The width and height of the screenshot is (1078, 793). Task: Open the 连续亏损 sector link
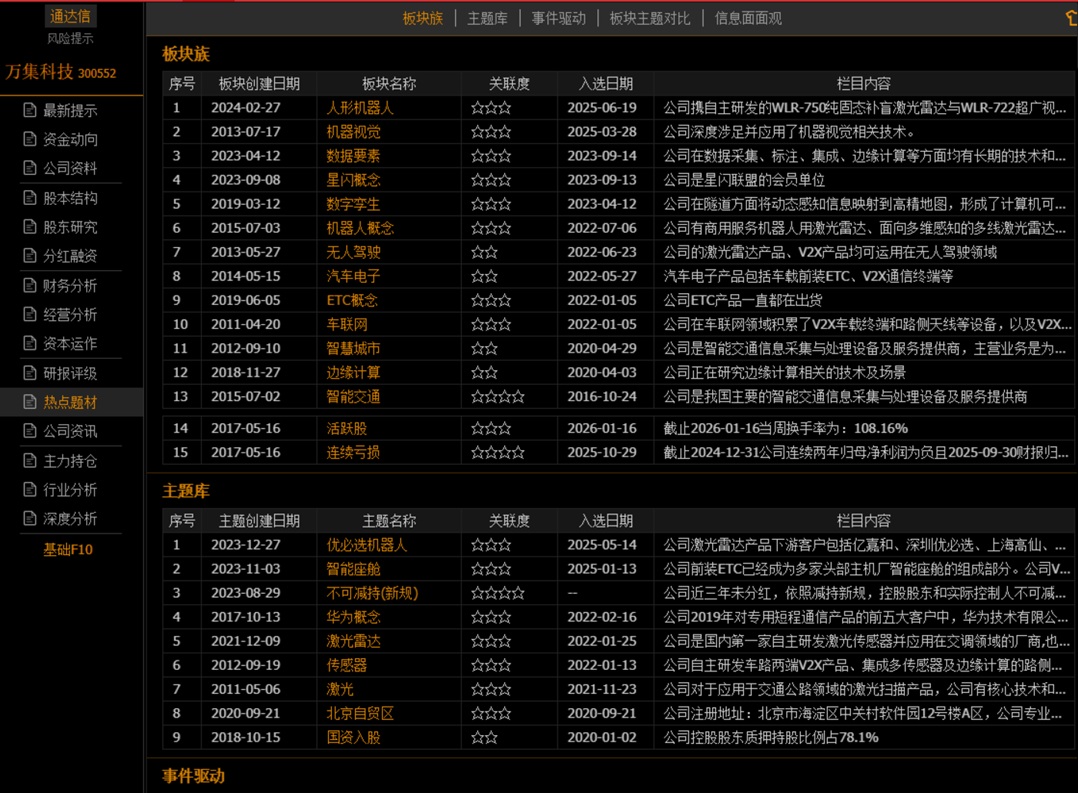pos(353,453)
